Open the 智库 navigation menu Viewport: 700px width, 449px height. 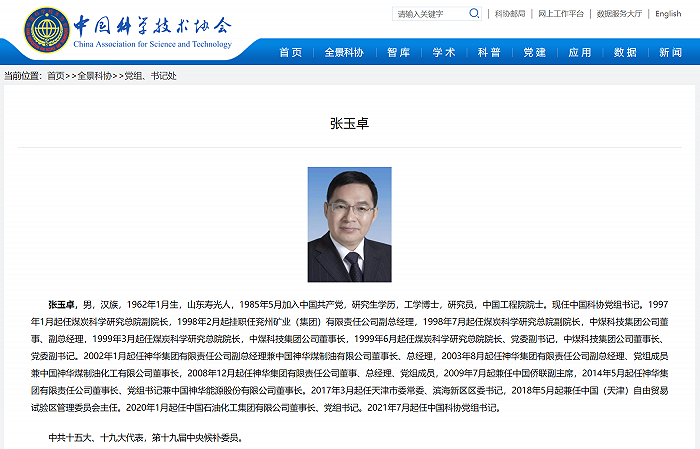pos(399,52)
